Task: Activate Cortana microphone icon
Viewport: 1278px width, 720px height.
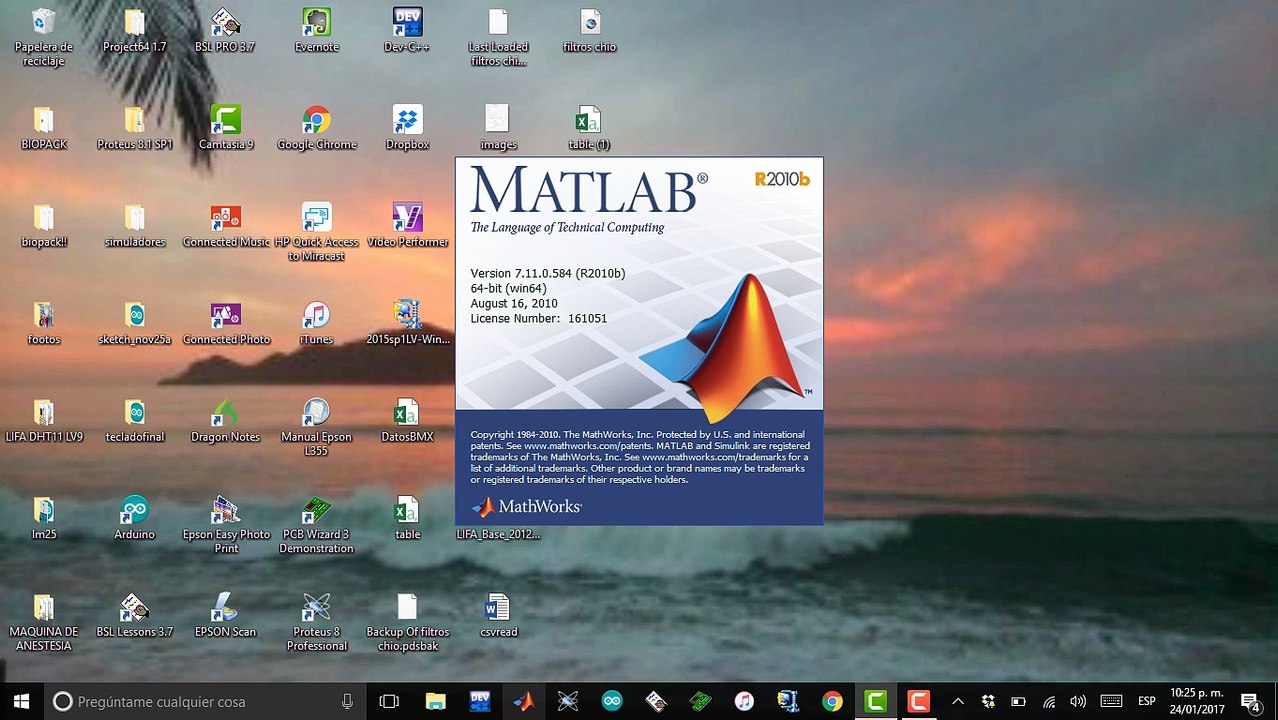Action: tap(347, 701)
